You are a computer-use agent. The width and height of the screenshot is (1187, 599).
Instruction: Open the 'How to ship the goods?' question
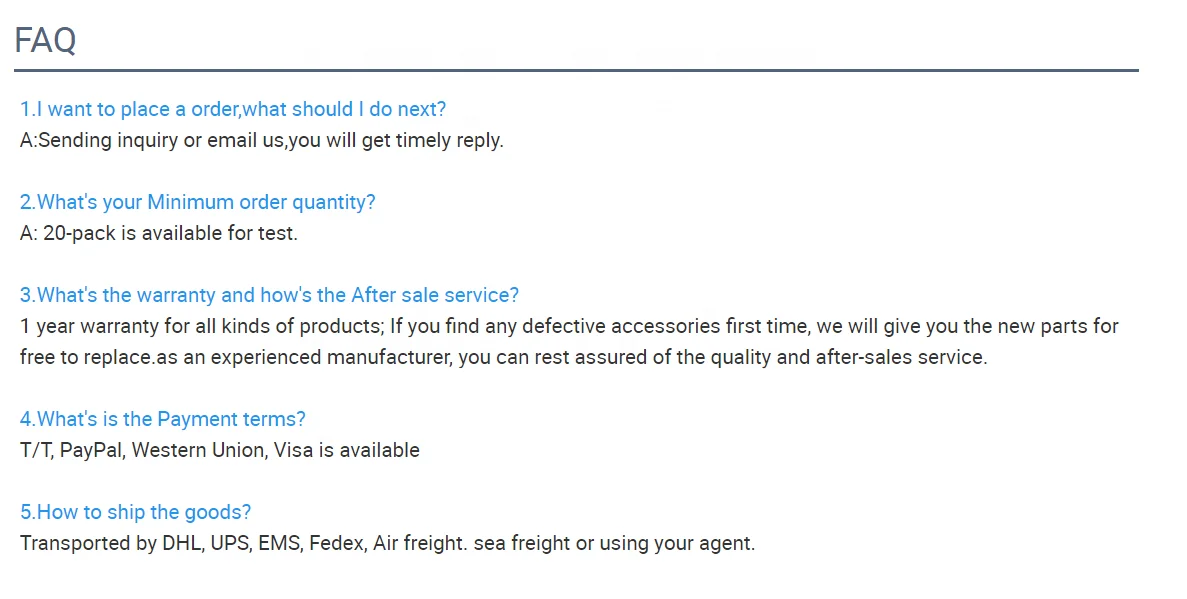click(x=136, y=512)
